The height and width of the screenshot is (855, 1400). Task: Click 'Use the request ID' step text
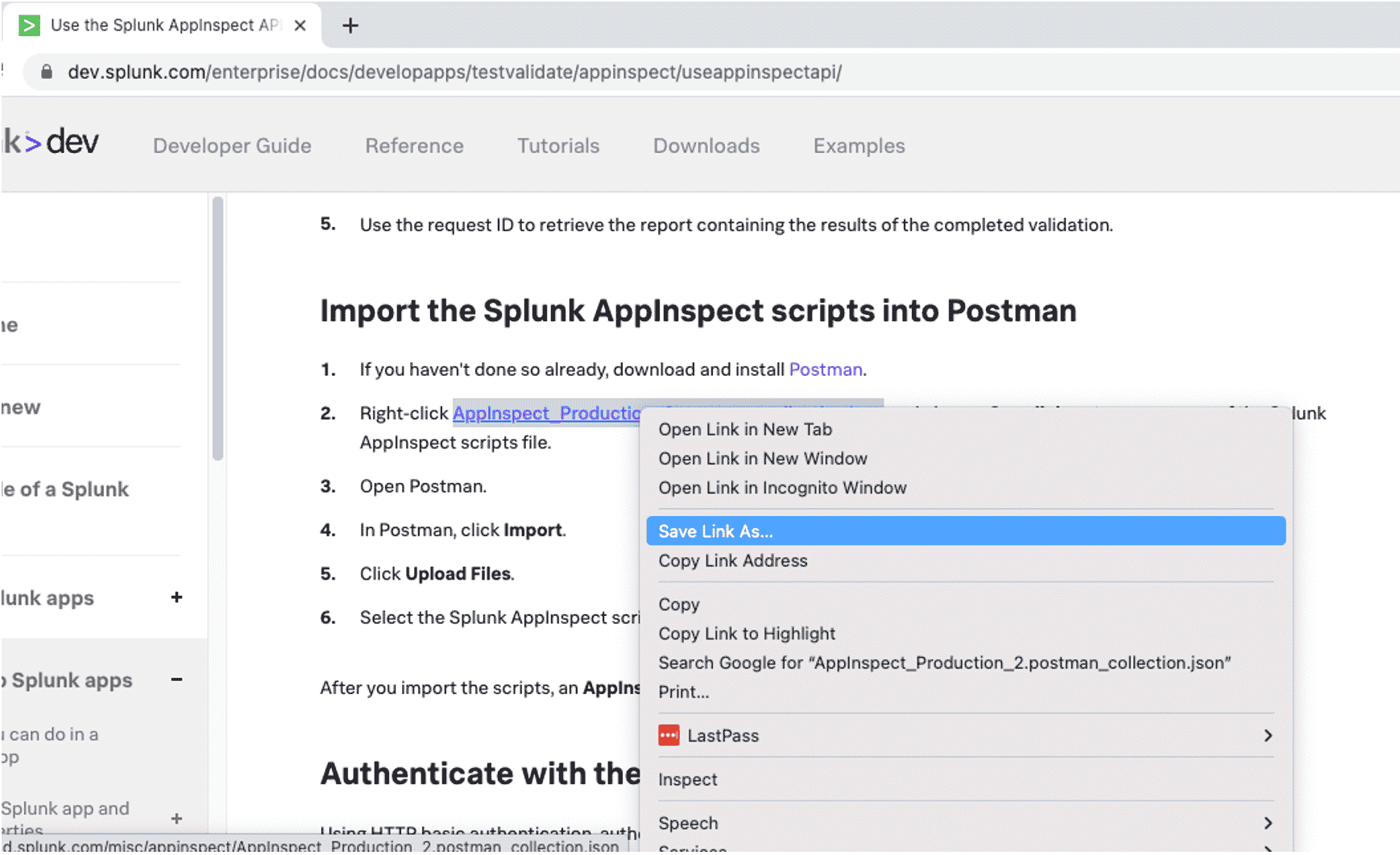pyautogui.click(x=736, y=225)
